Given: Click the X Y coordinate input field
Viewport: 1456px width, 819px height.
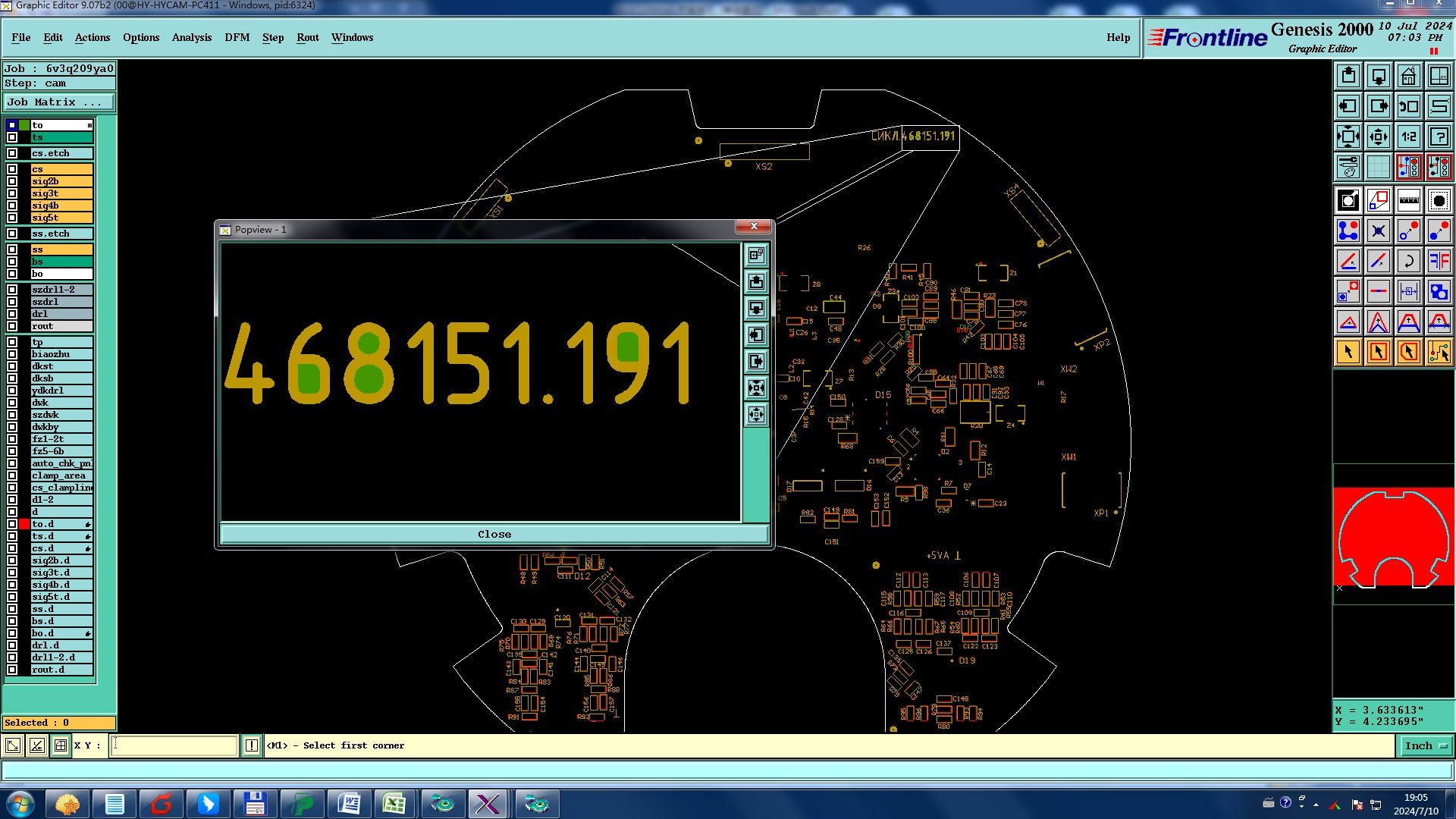Looking at the screenshot, I should [x=174, y=746].
